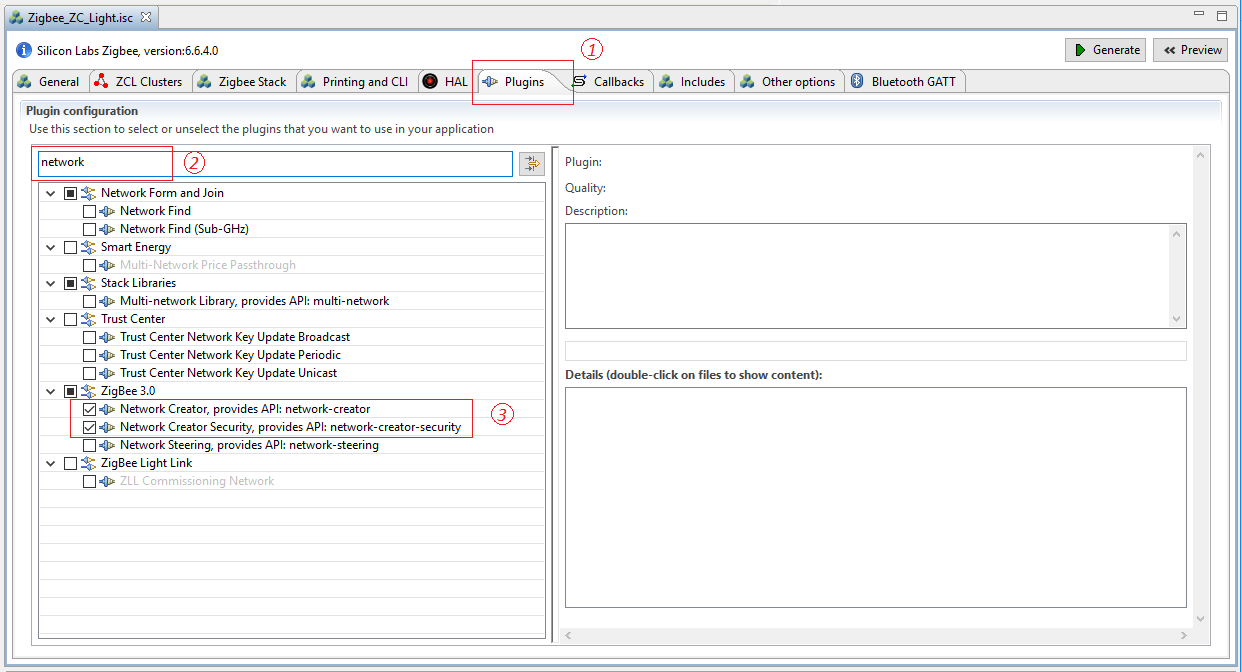Viewport: 1242px width, 672px height.
Task: Click the Network Steering plugin icon
Action: (107, 445)
